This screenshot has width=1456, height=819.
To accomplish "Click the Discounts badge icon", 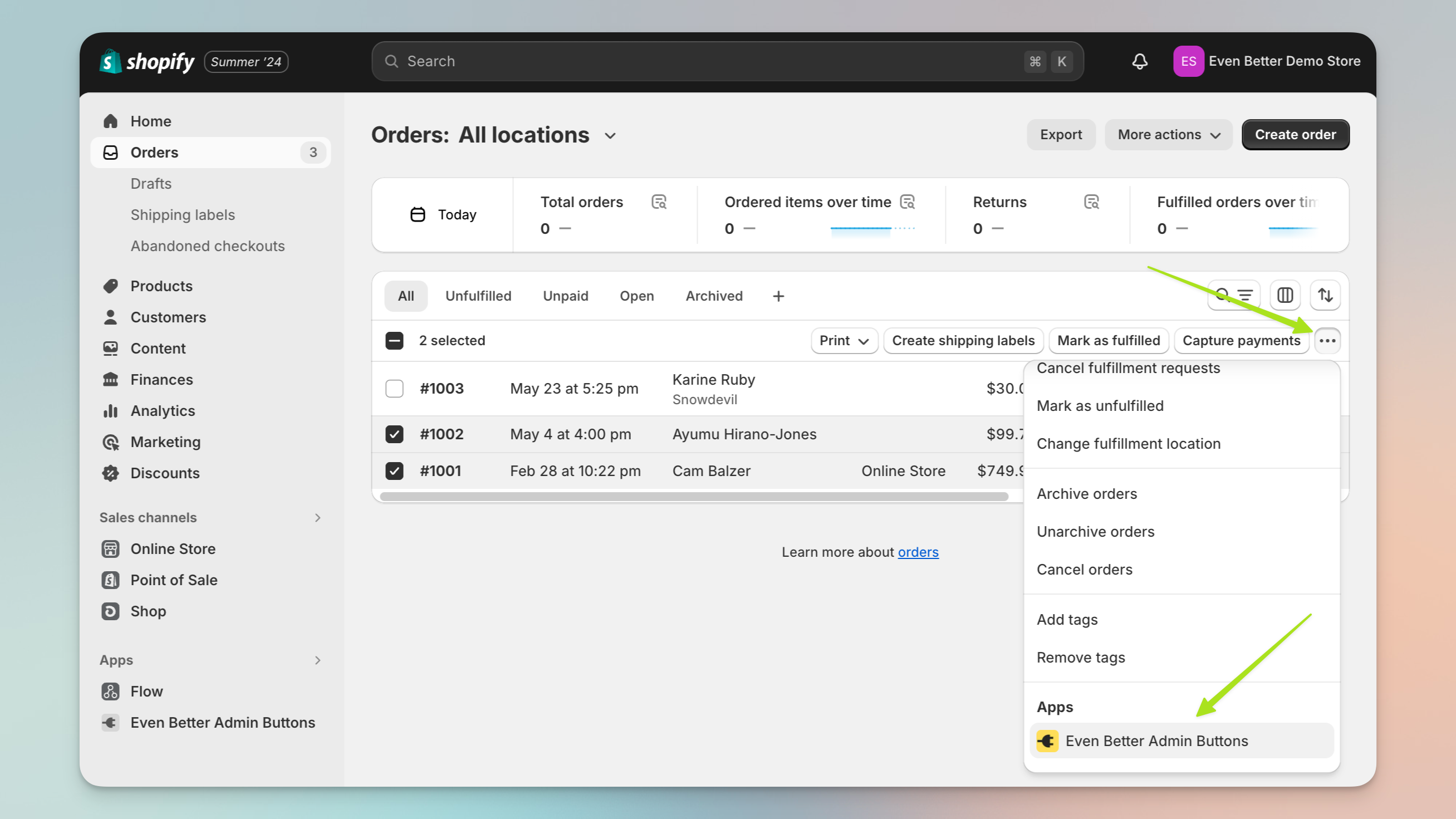I will (x=110, y=473).
